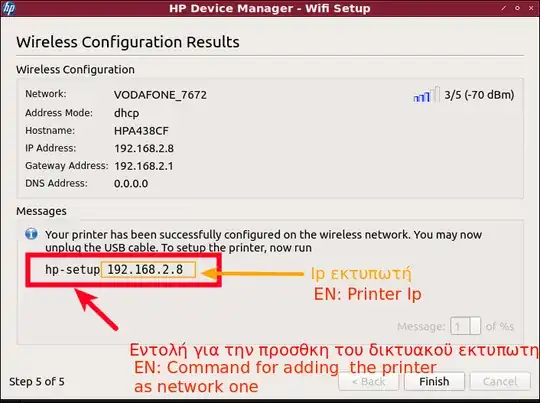Click the wifi signal strength bars icon
Image resolution: width=540 pixels, height=403 pixels.
coord(426,95)
